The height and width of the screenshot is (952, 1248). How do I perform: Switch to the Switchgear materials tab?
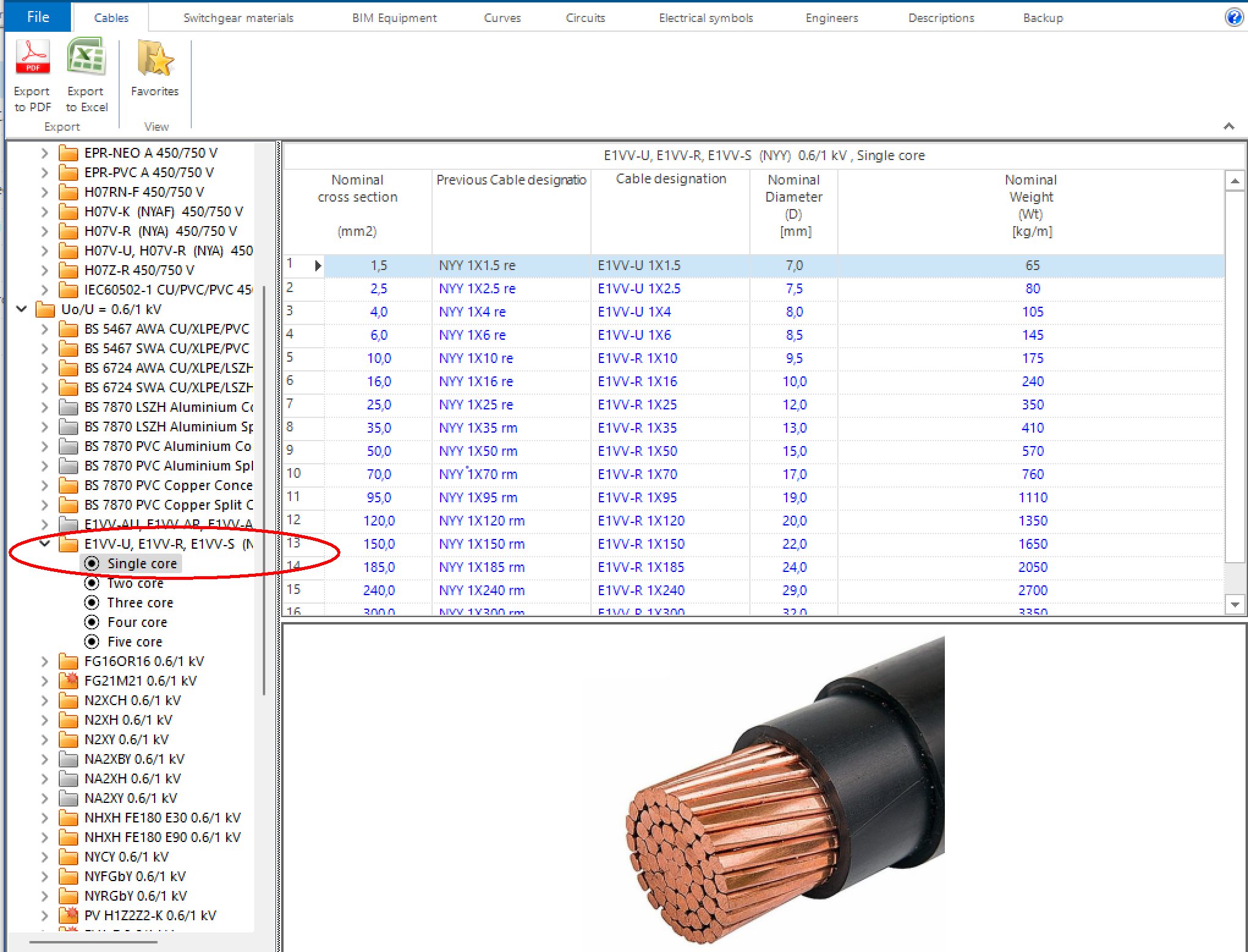(238, 18)
